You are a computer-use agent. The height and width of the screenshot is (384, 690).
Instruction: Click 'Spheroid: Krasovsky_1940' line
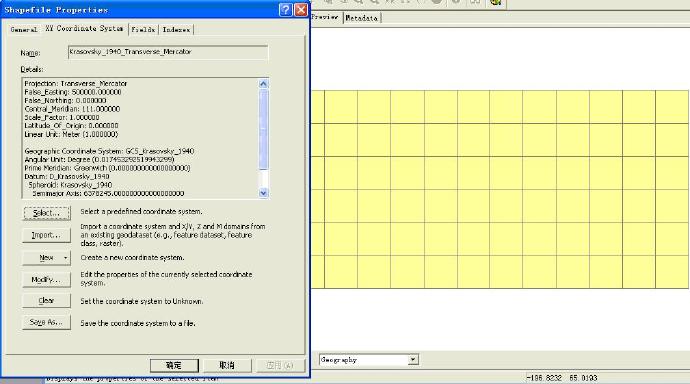pos(70,185)
